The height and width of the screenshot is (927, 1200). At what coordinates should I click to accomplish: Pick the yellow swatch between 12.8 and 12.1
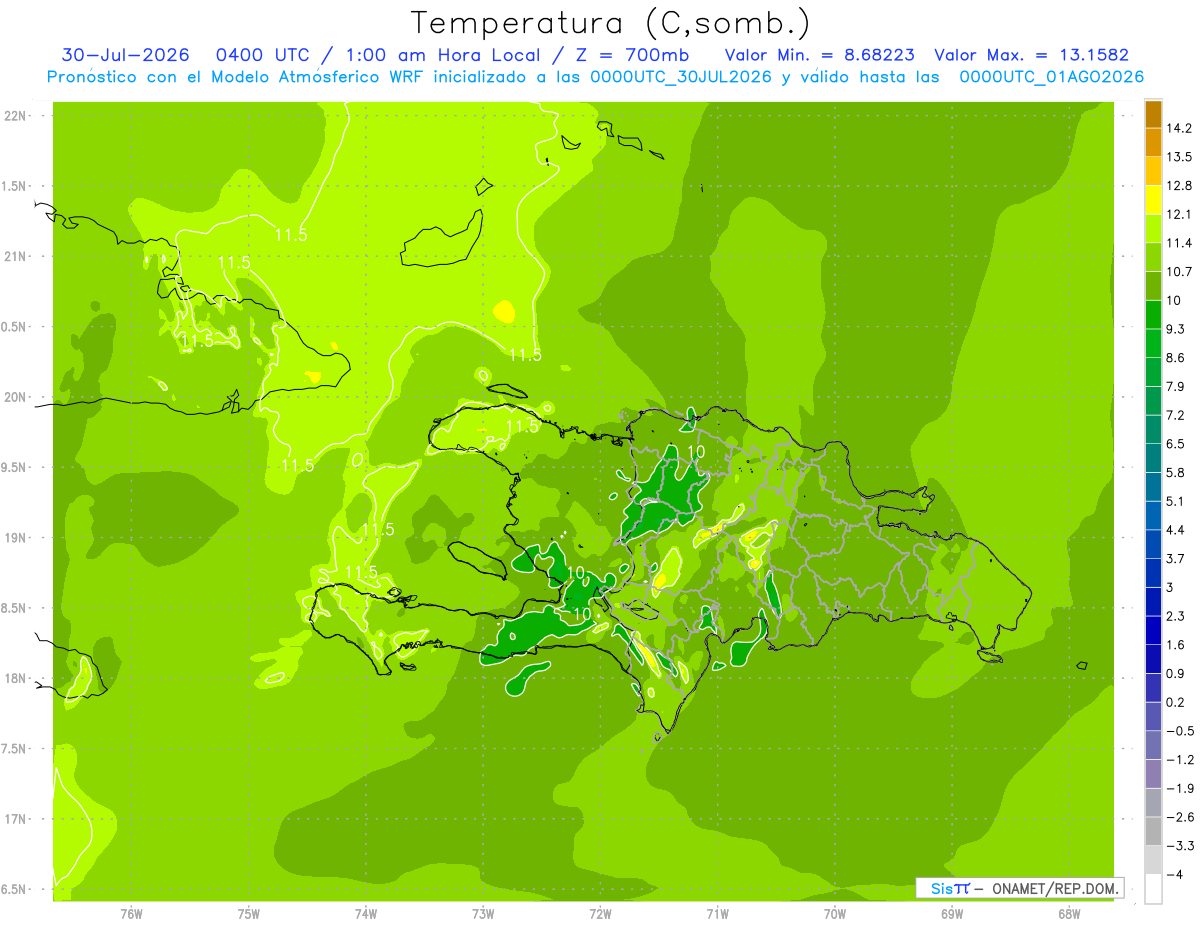pyautogui.click(x=1153, y=200)
